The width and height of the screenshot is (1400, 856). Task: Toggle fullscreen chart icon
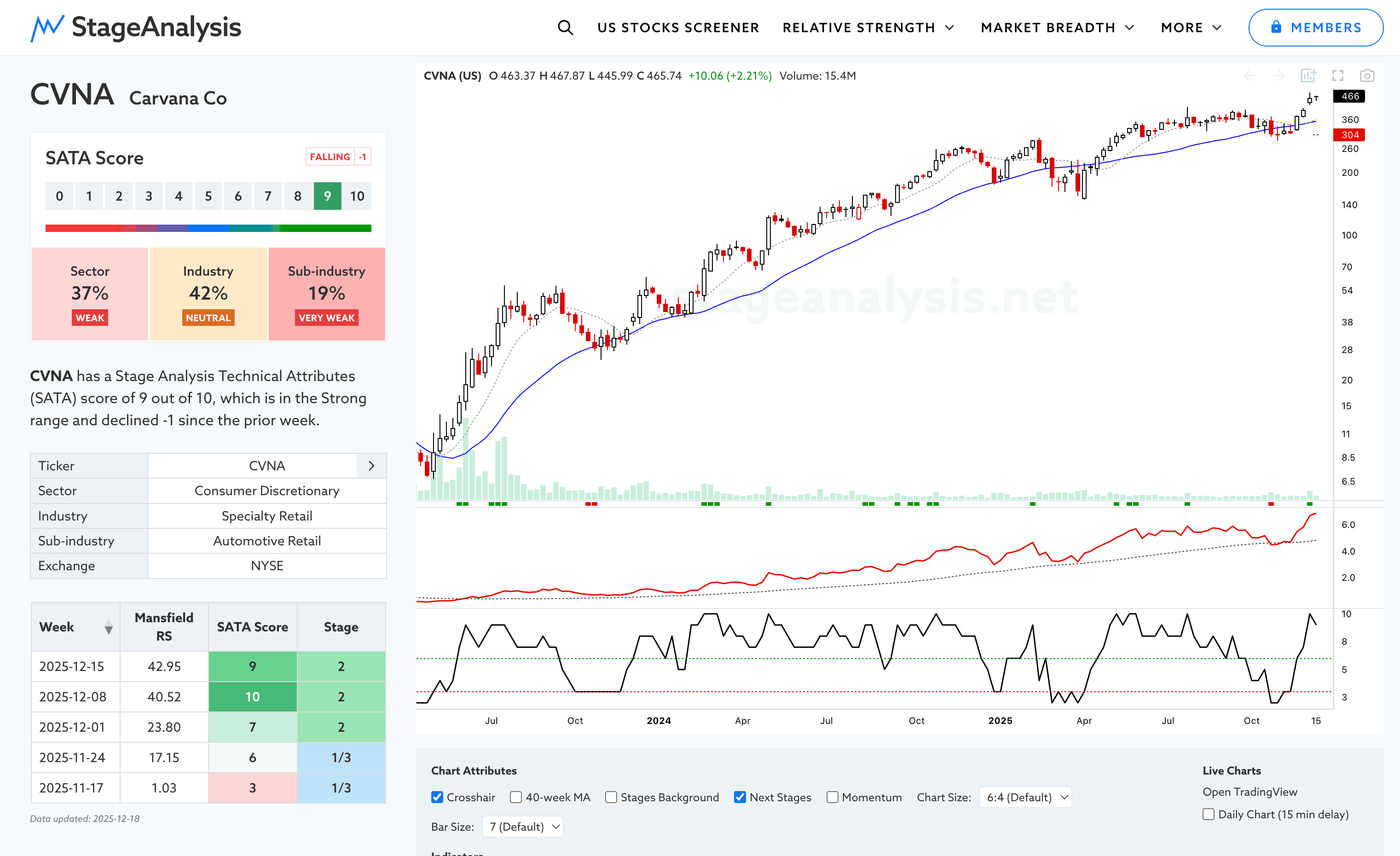1337,75
